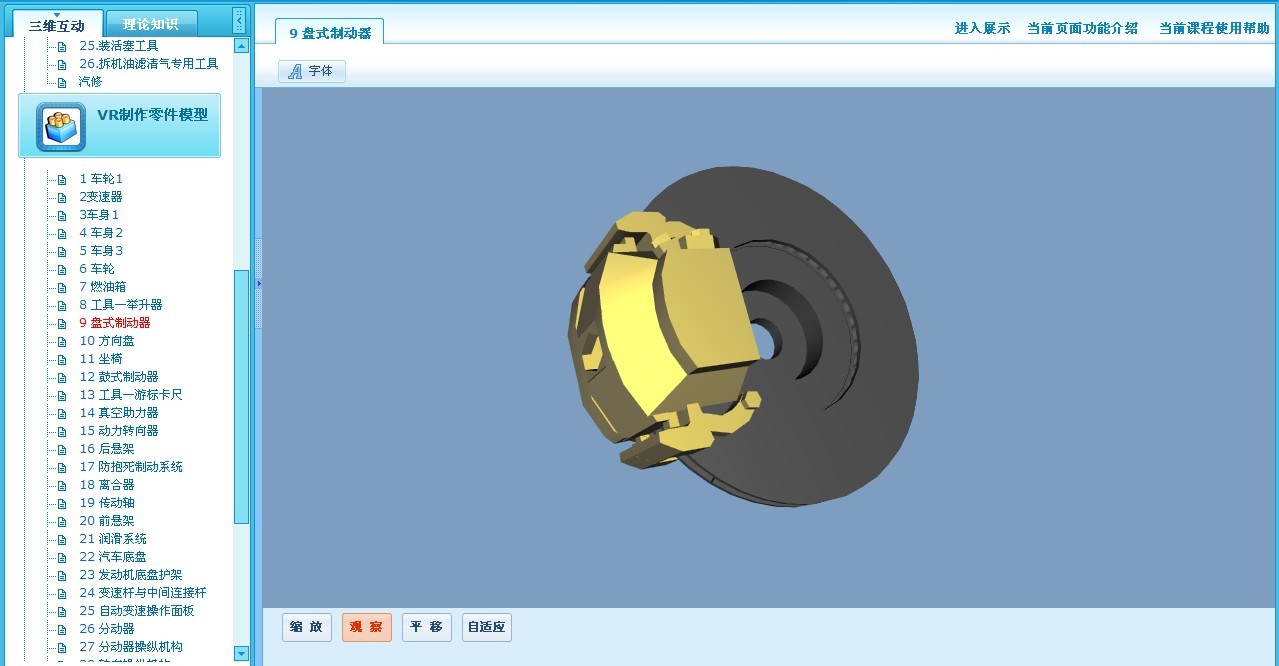Click document icon beside 18 离合器
This screenshot has height=666, width=1279.
(62, 486)
